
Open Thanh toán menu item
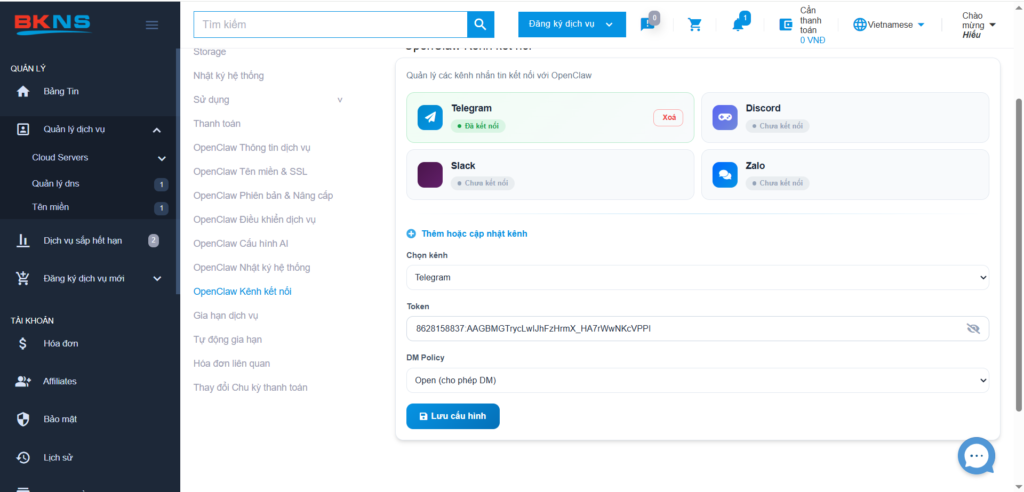[217, 123]
